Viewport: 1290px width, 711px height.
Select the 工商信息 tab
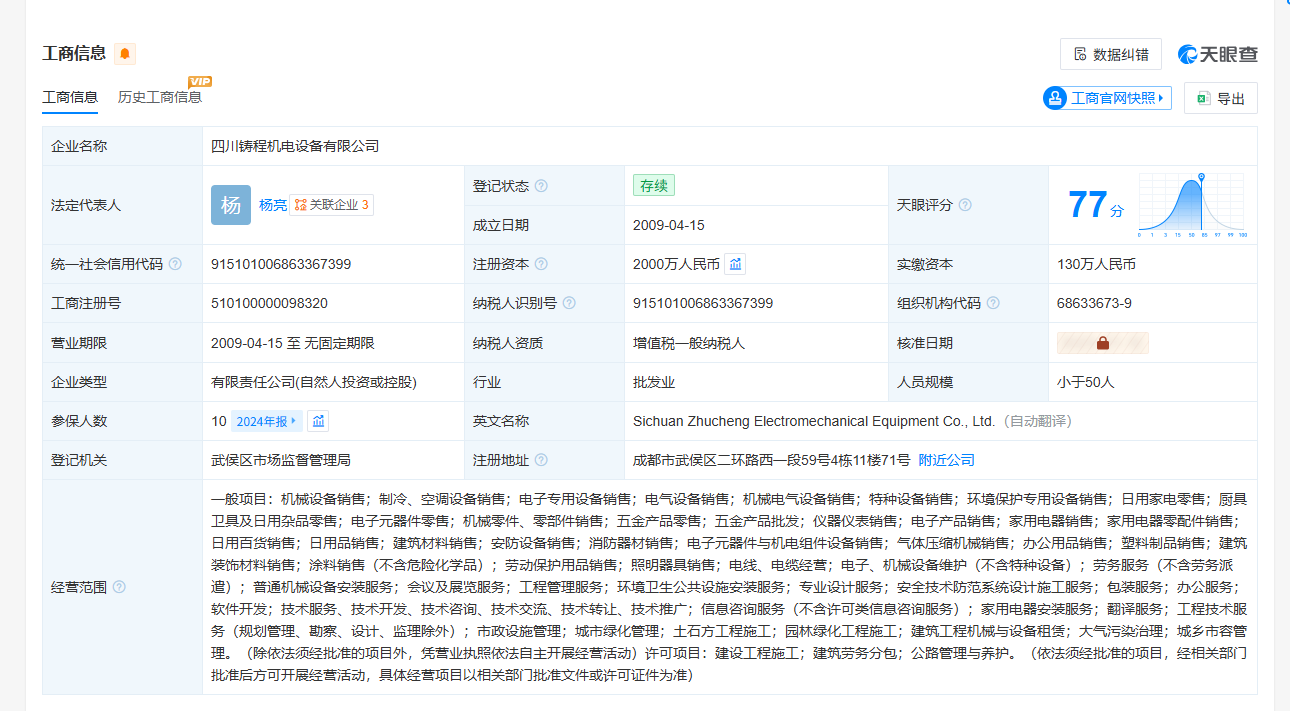pyautogui.click(x=70, y=97)
